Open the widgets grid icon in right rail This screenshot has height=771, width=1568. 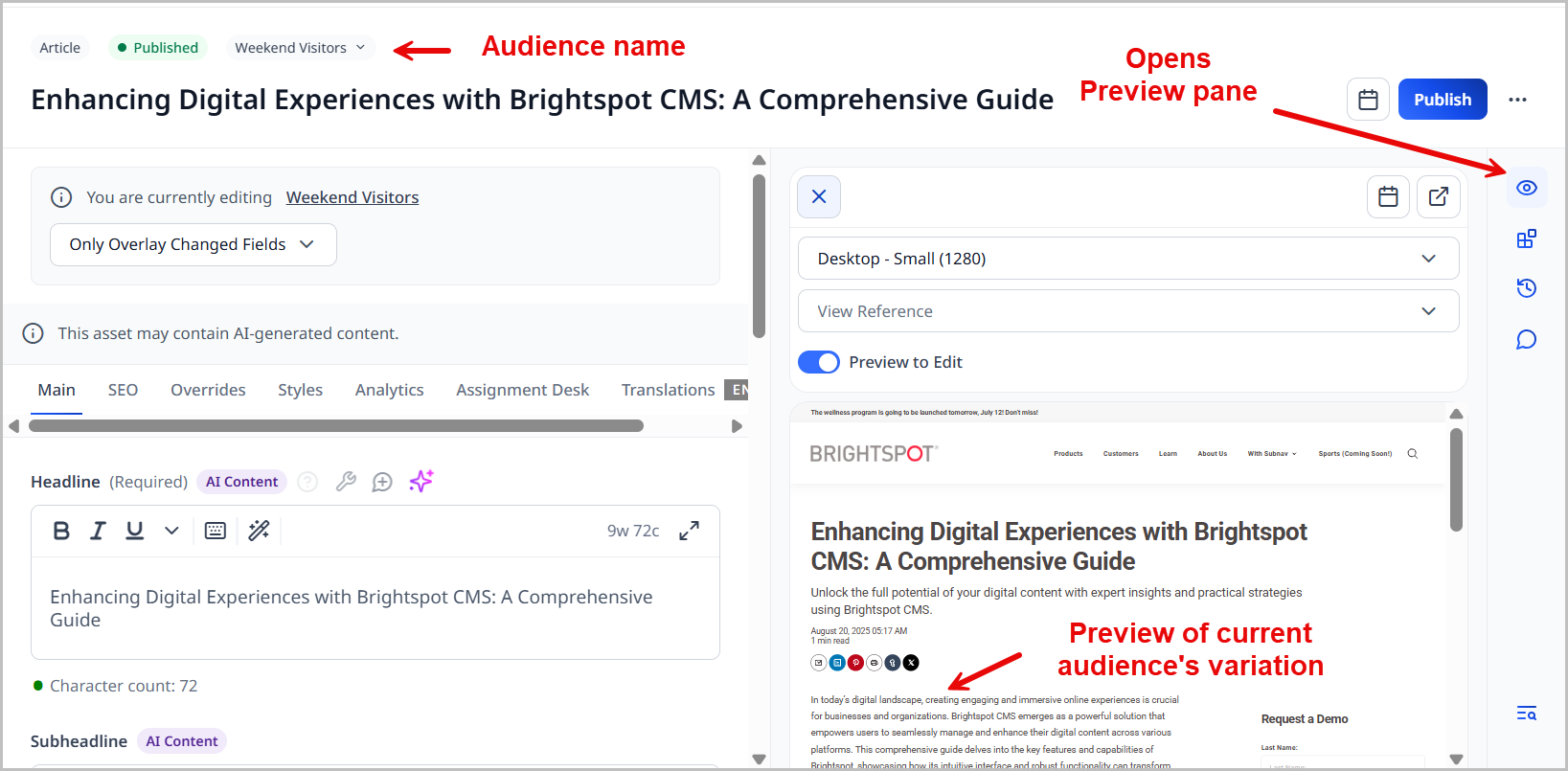[1527, 238]
